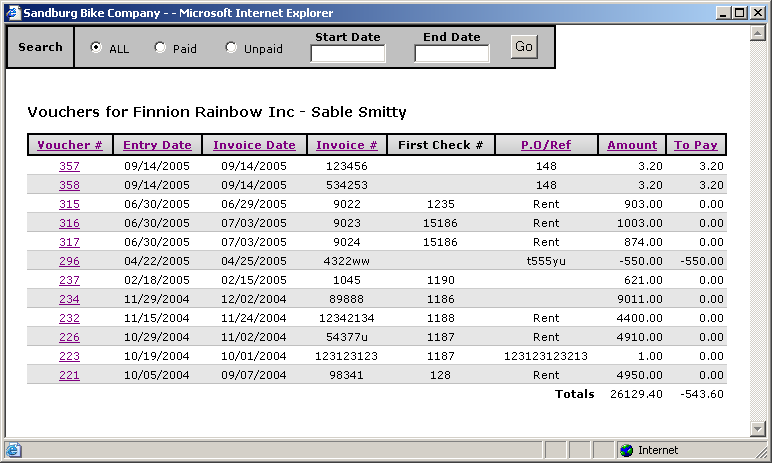Select the Paid radio button

pos(160,48)
